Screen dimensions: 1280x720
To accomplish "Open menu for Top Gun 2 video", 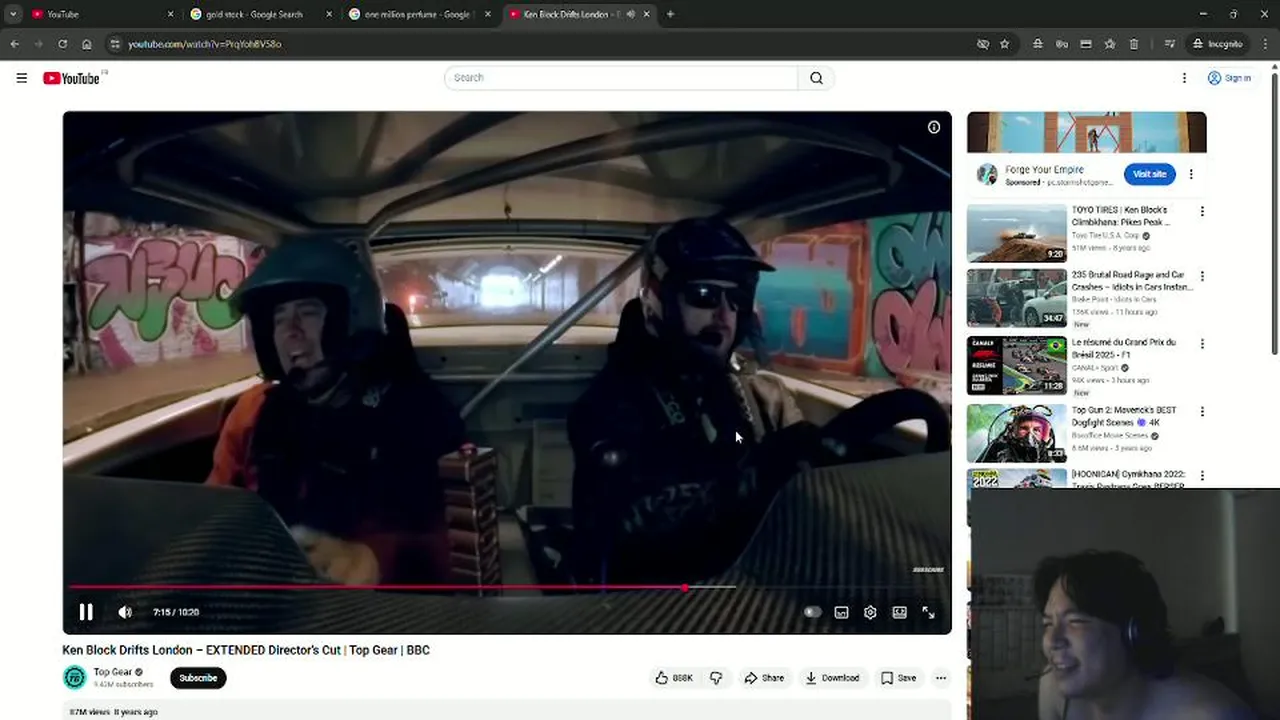I will pyautogui.click(x=1202, y=411).
